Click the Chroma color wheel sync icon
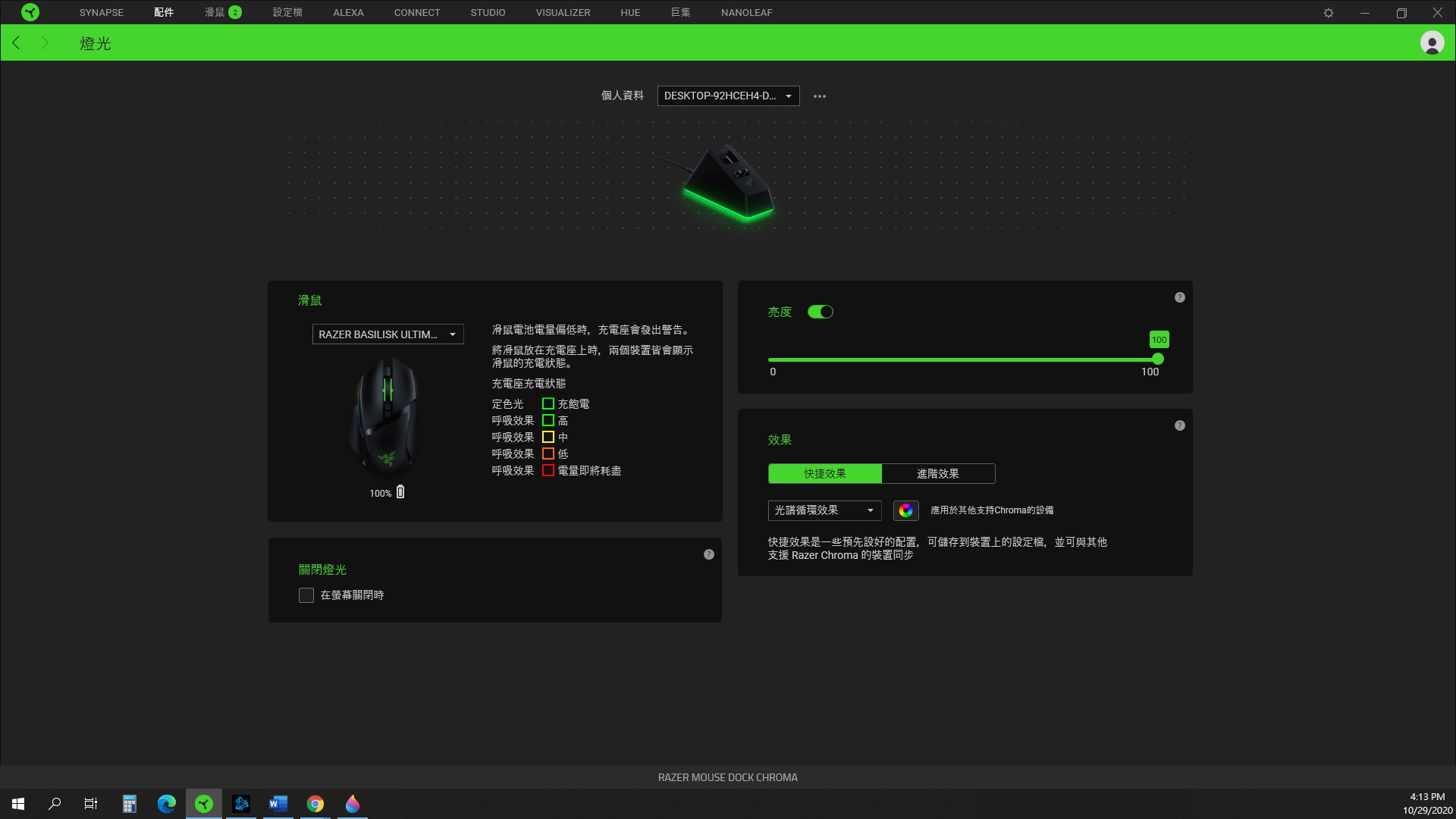This screenshot has height=819, width=1456. (x=905, y=510)
